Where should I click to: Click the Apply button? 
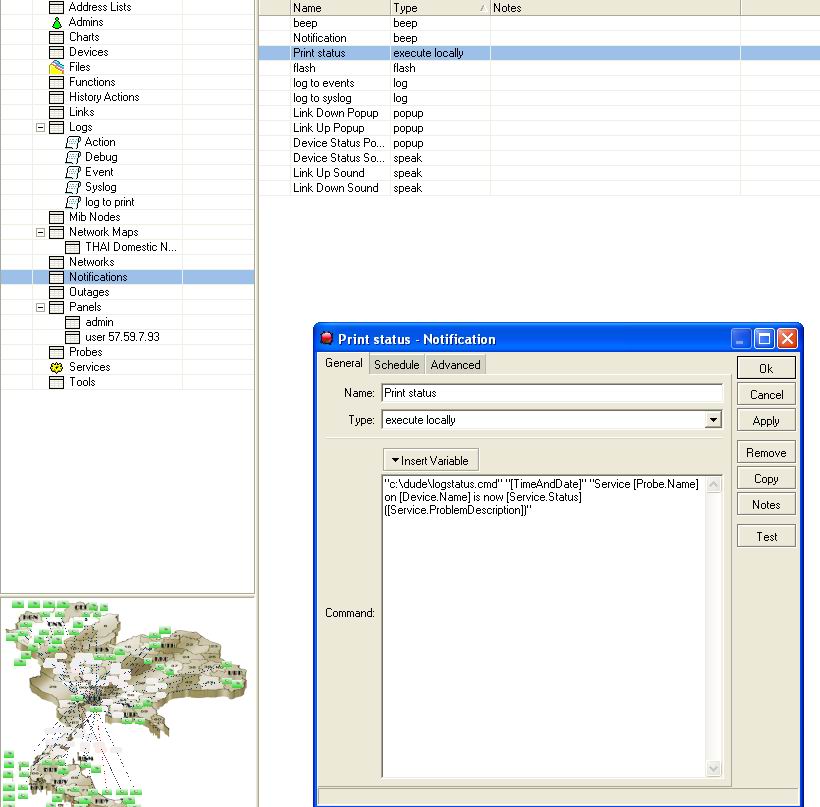(766, 420)
